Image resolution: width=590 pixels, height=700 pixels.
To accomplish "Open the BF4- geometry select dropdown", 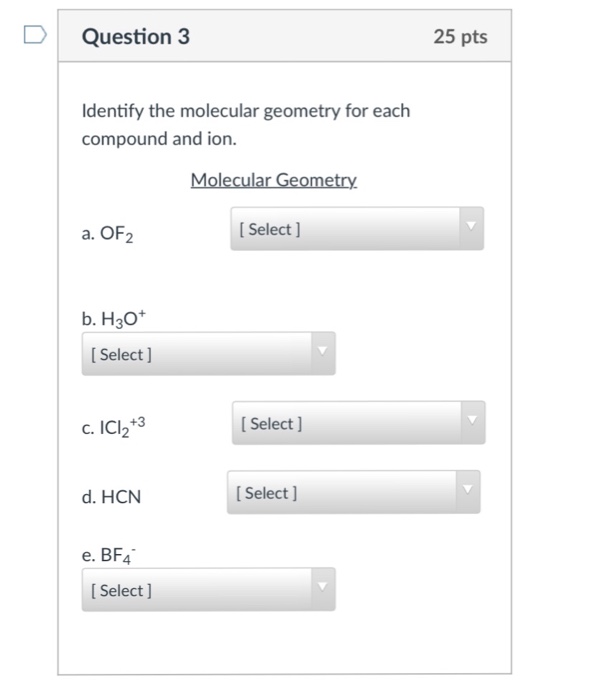I will 208,589.
